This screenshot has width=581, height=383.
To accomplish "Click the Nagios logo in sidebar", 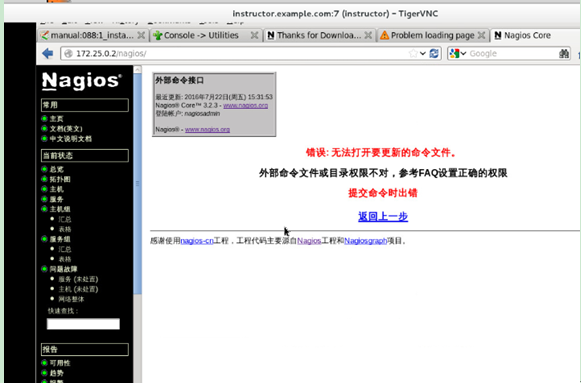I will pyautogui.click(x=82, y=81).
